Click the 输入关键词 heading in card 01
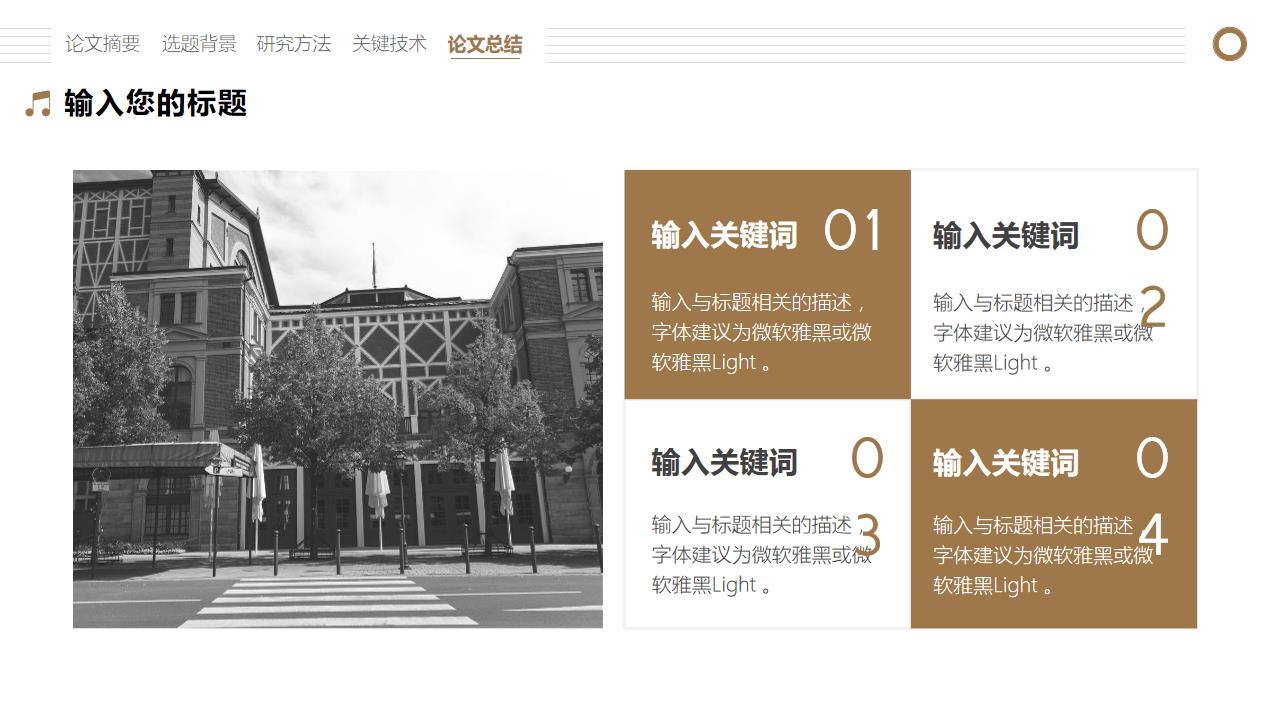 pos(724,236)
